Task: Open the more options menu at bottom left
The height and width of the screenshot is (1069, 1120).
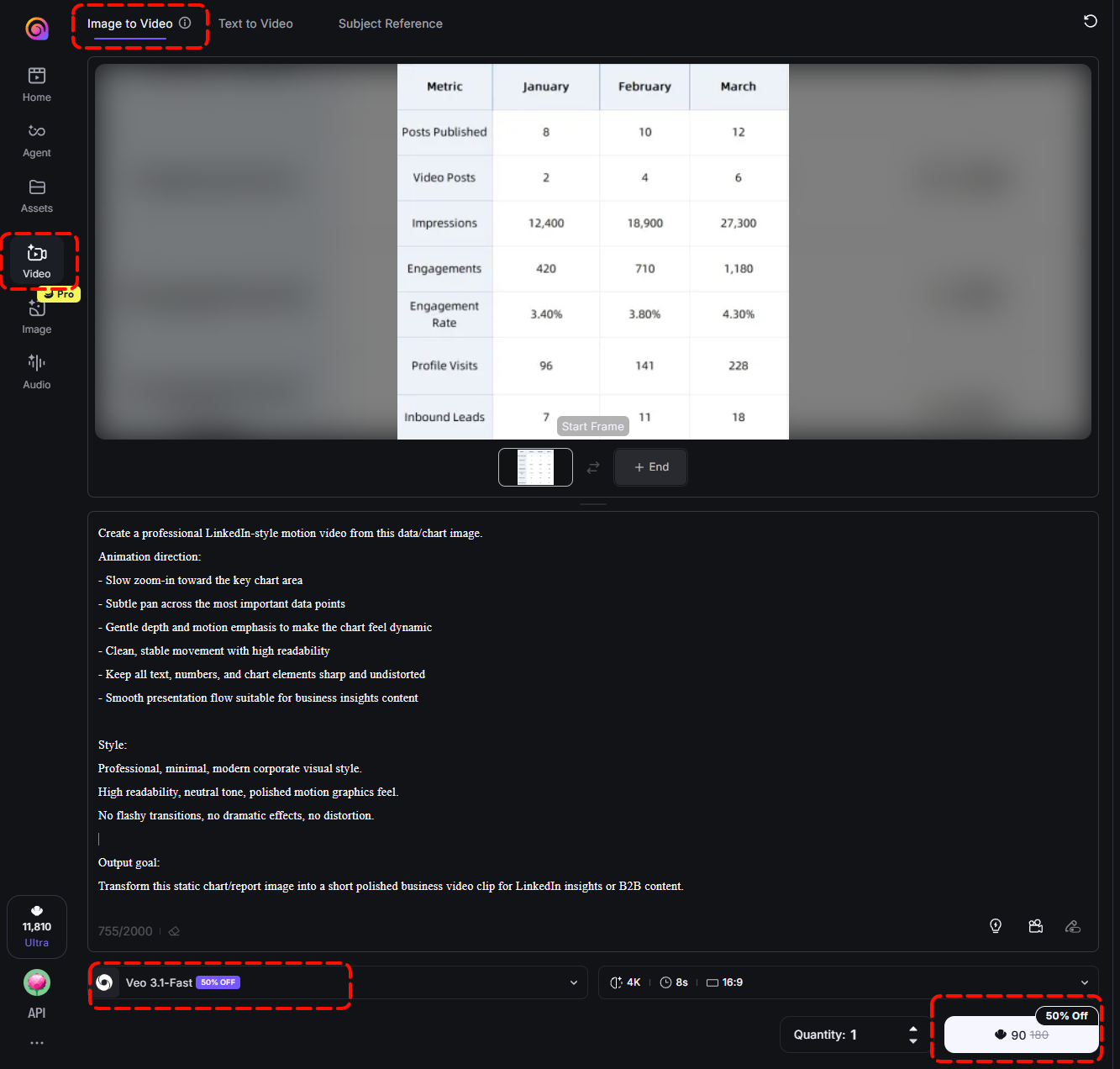Action: pos(36,1042)
